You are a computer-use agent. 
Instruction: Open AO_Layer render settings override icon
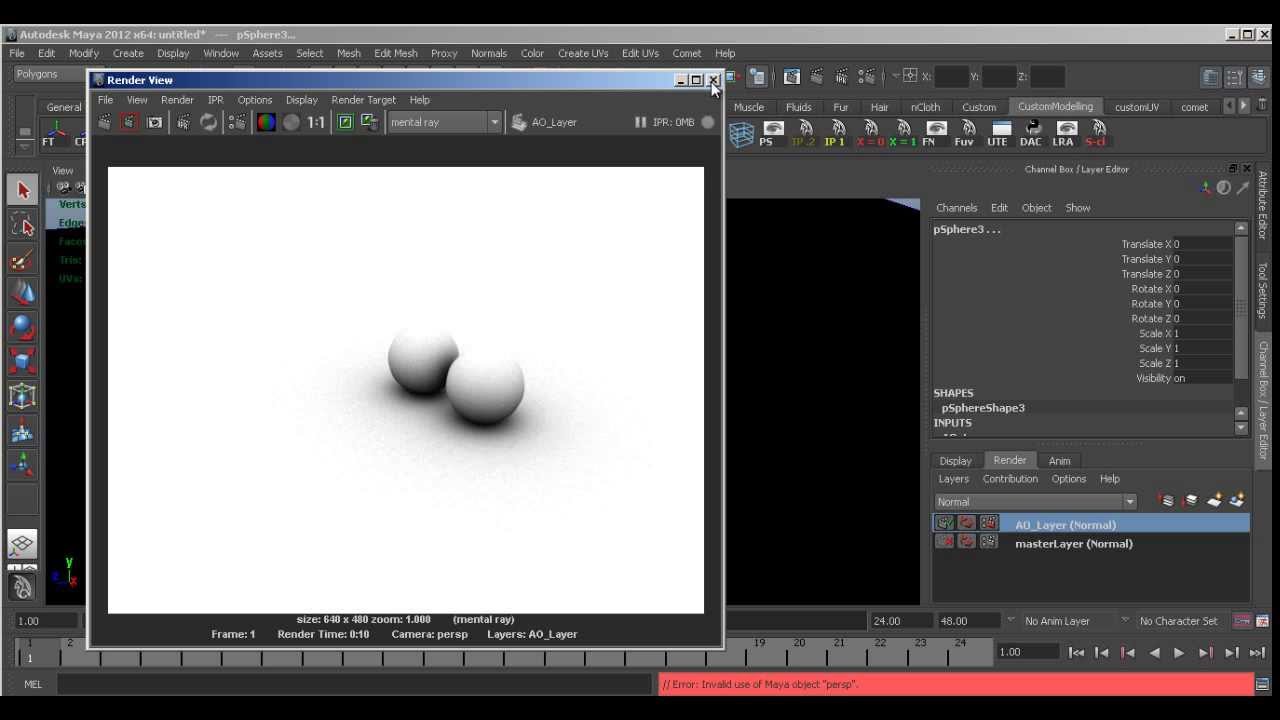989,523
